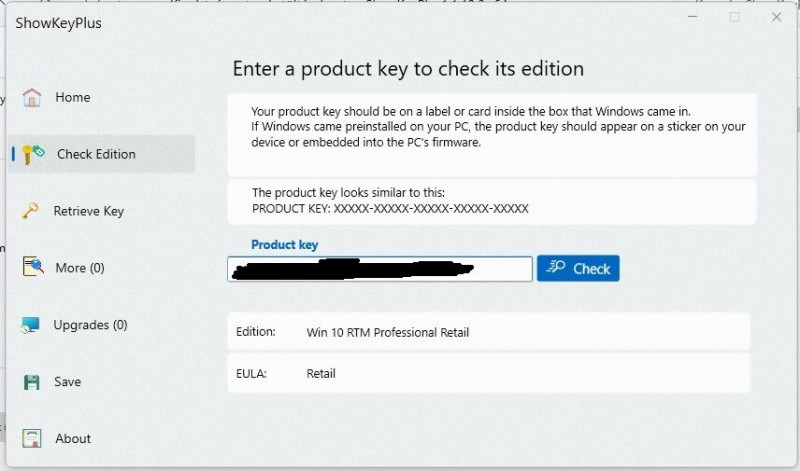Choose the Save menu entry
This screenshot has height=471, width=800.
tap(68, 382)
